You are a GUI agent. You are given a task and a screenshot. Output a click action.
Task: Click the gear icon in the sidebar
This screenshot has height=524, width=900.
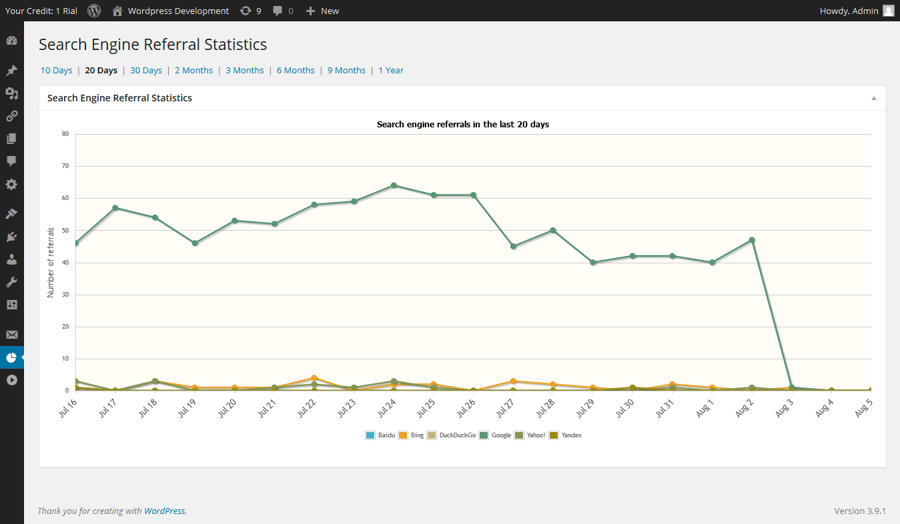tap(11, 184)
